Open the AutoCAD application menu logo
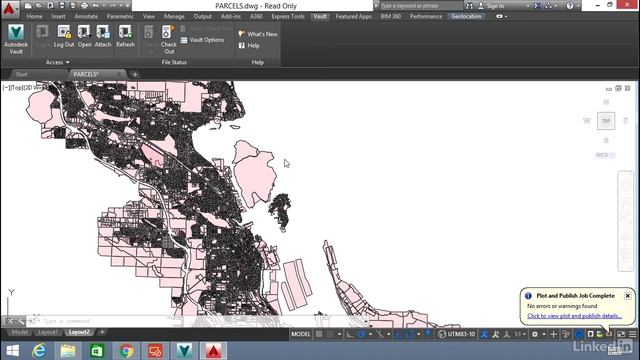Screen dimensions: 640x360 tap(9, 8)
